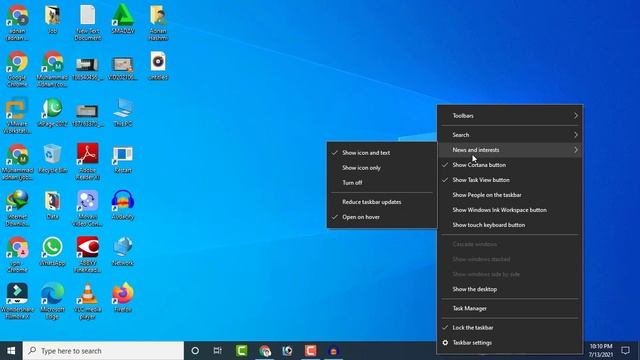
Task: Open the untitled disc image file
Action: pos(158,65)
